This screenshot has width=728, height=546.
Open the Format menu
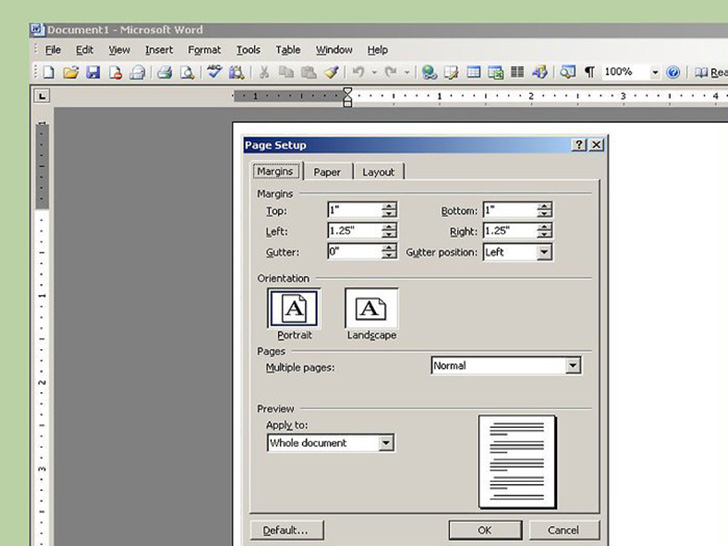(x=204, y=50)
